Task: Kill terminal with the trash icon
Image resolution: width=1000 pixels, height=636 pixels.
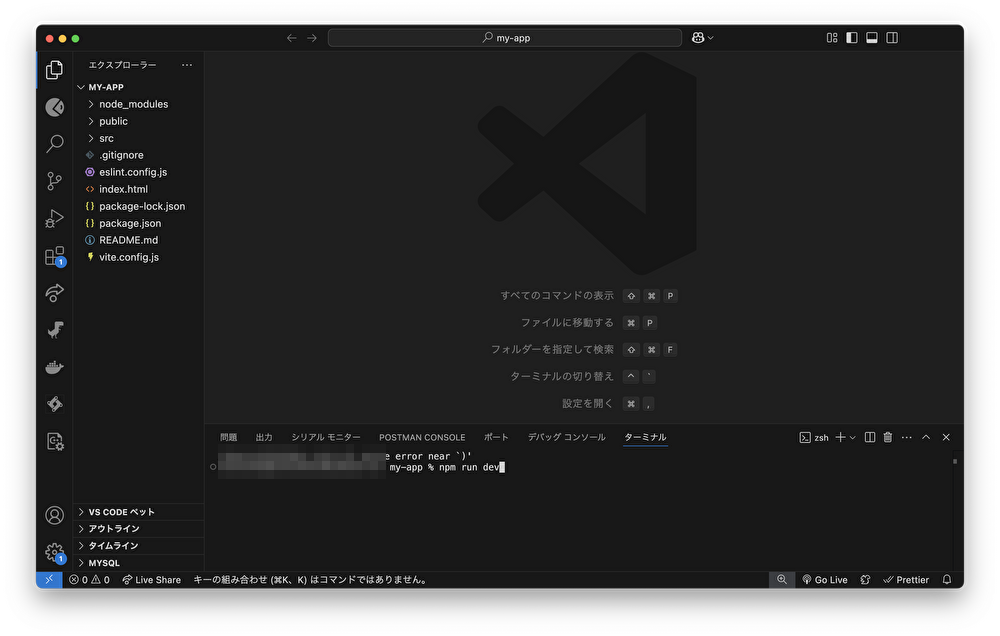Action: 887,437
